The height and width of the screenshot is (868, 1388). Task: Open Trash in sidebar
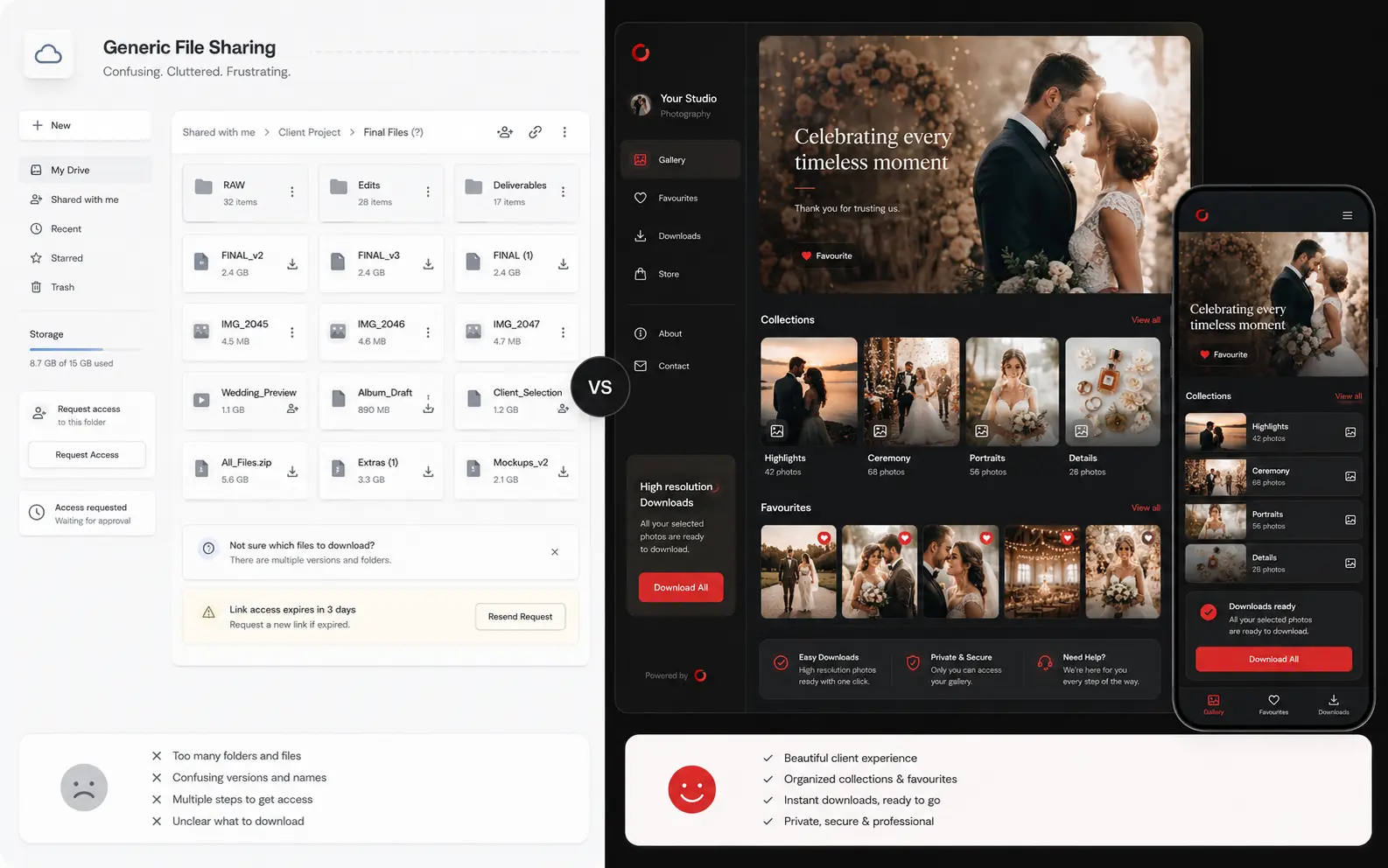pos(85,287)
